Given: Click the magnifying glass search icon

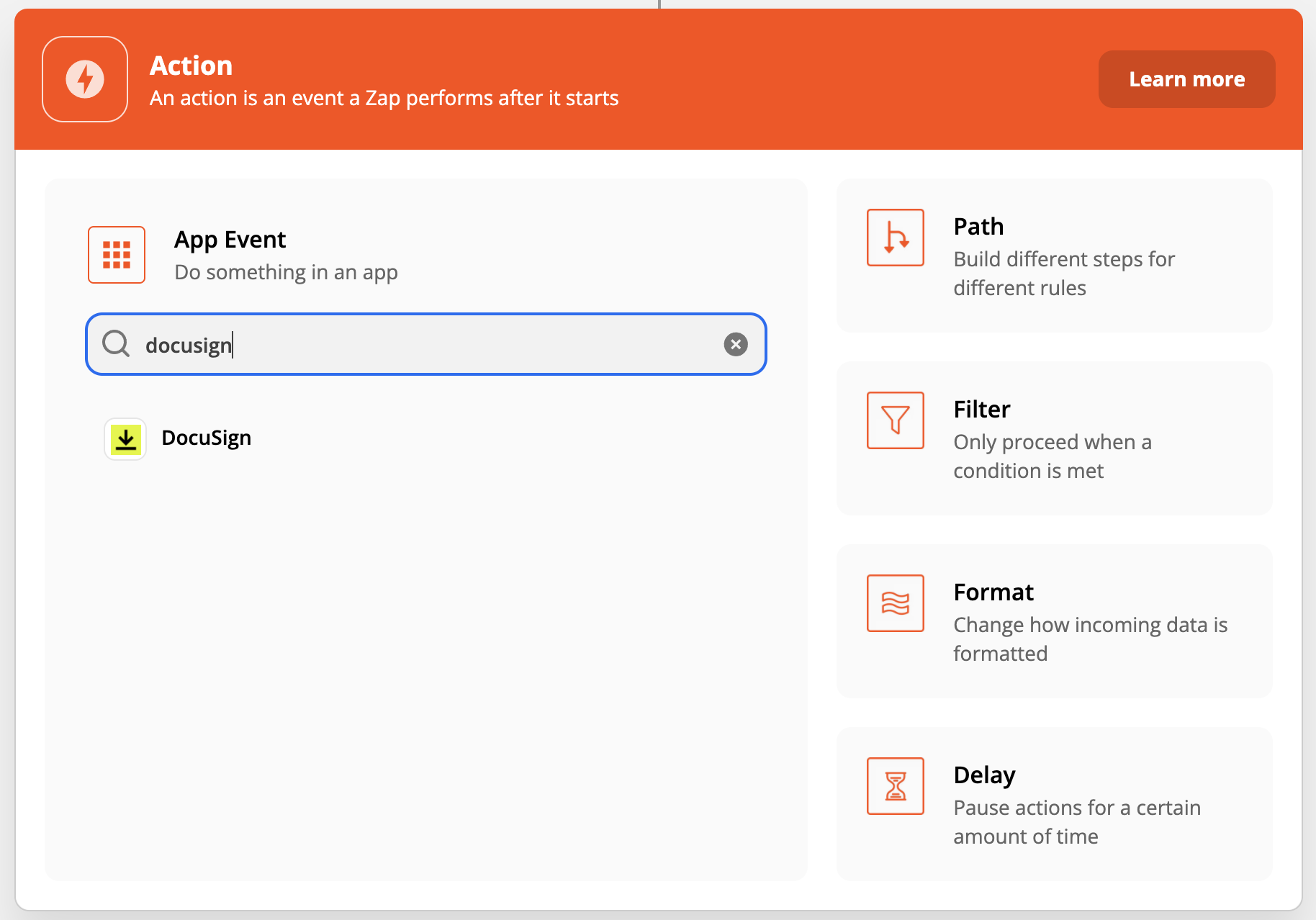Looking at the screenshot, I should (115, 345).
